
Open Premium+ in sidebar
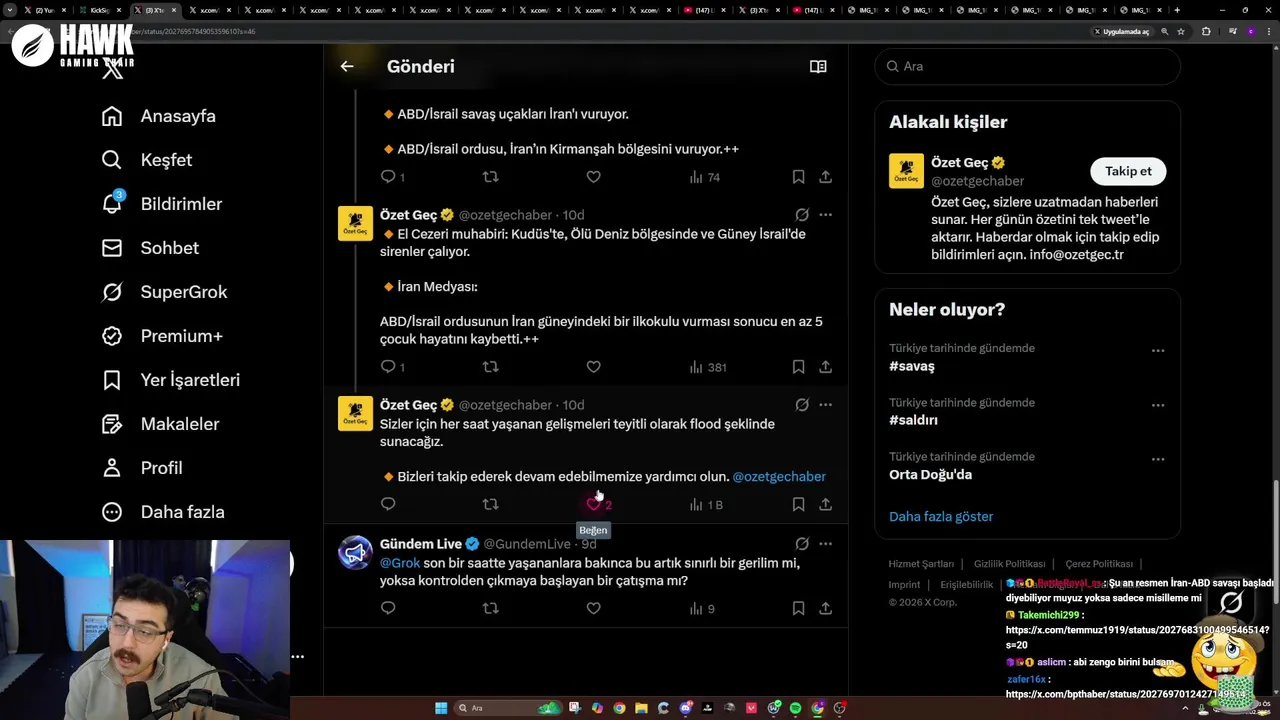click(162, 336)
